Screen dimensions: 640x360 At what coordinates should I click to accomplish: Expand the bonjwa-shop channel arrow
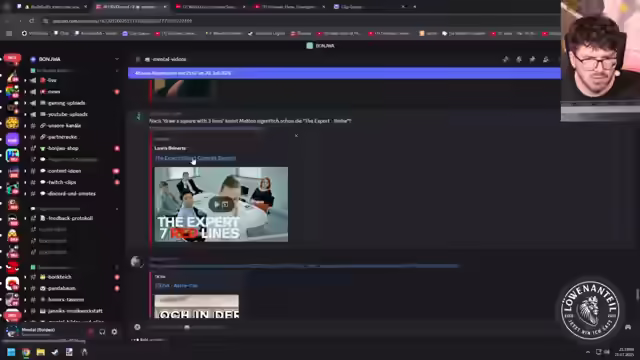click(x=25, y=149)
